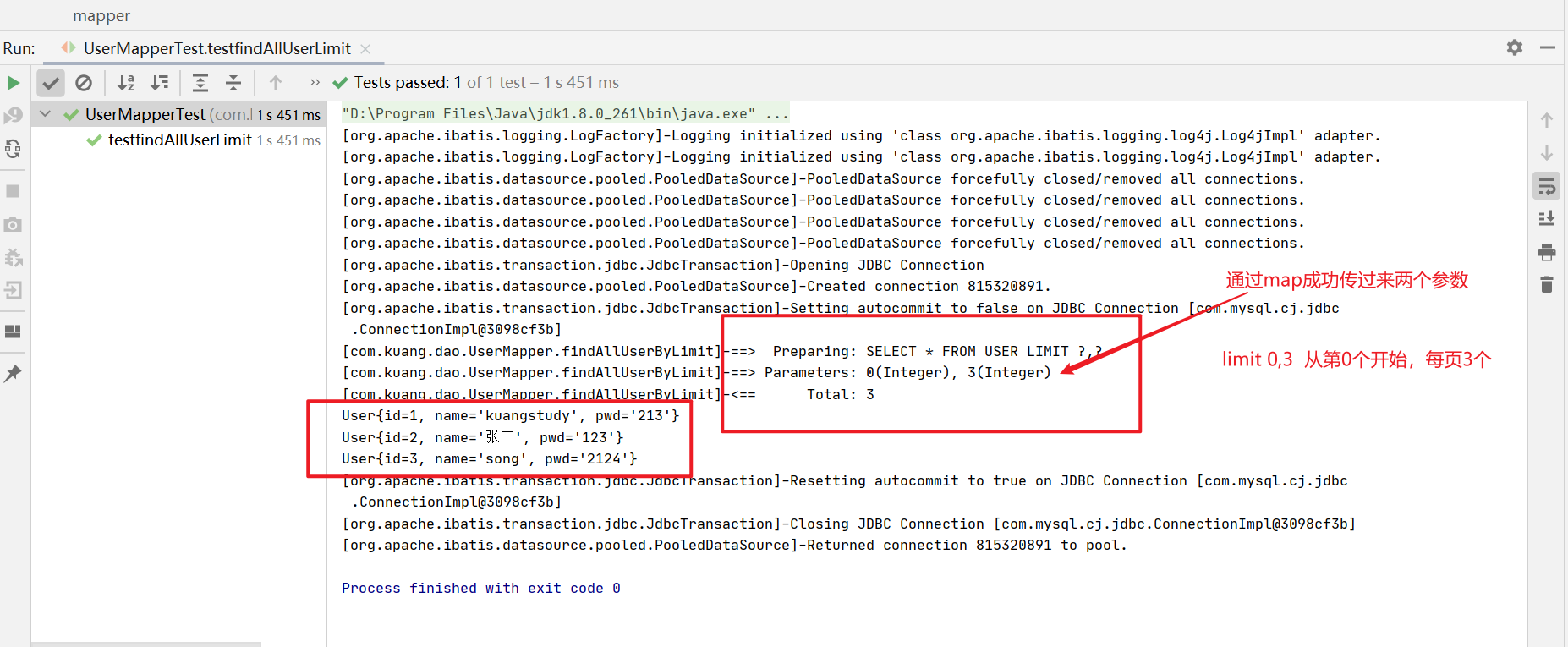The image size is (1568, 647).
Task: Navigate up the stack trace arrow
Action: pos(1547,120)
